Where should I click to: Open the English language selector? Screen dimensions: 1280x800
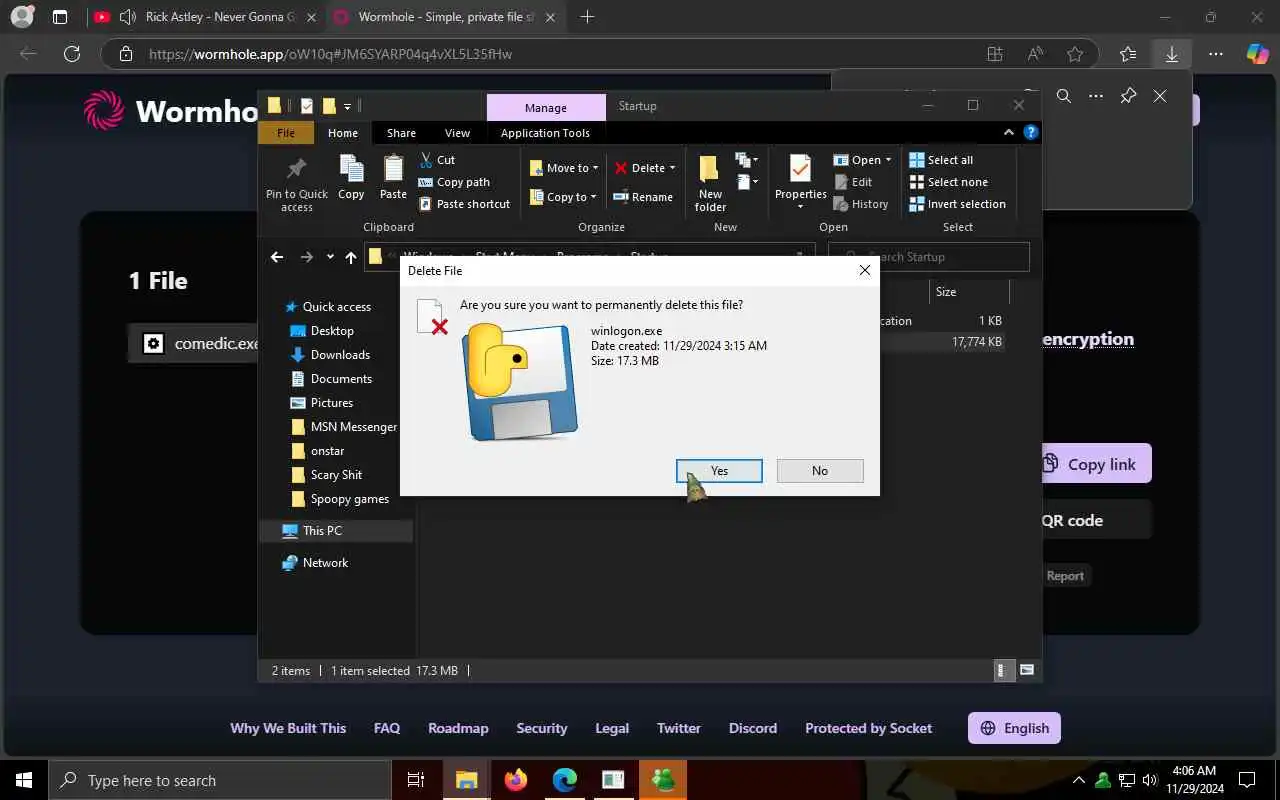coord(1014,728)
